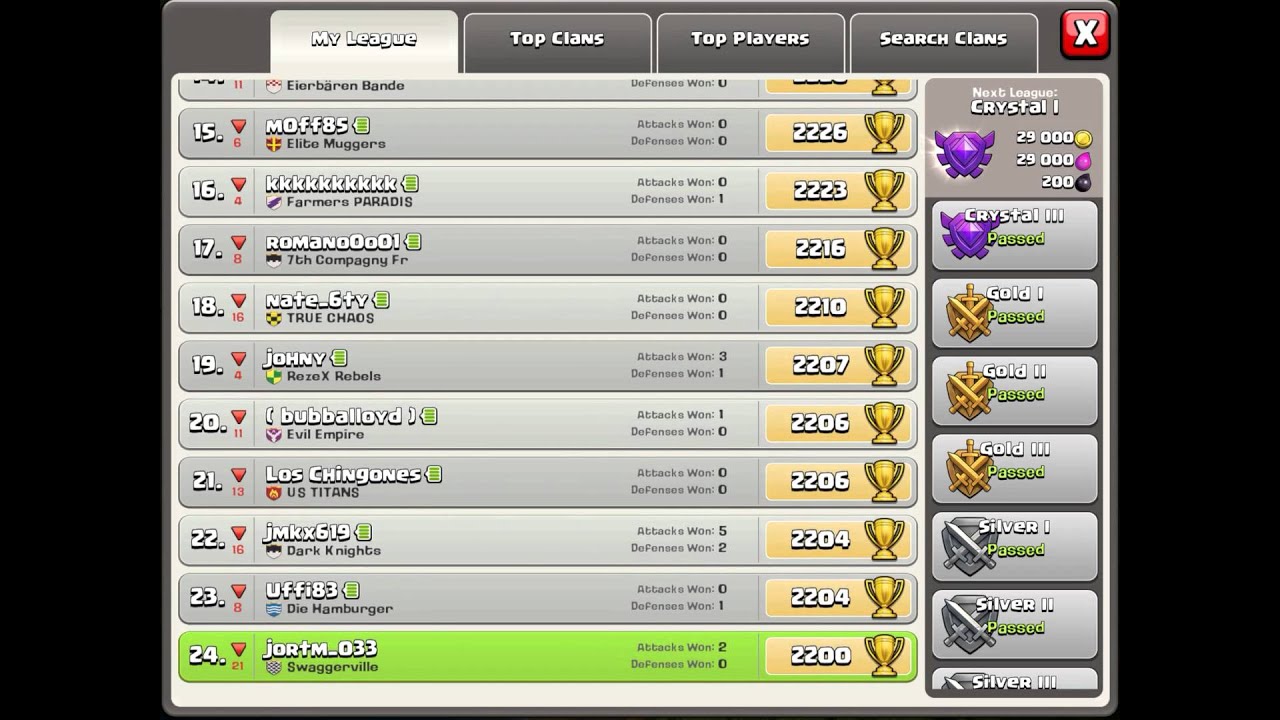Click the gold coin icon beside 29 000
This screenshot has height=720, width=1280.
pyautogui.click(x=1083, y=138)
